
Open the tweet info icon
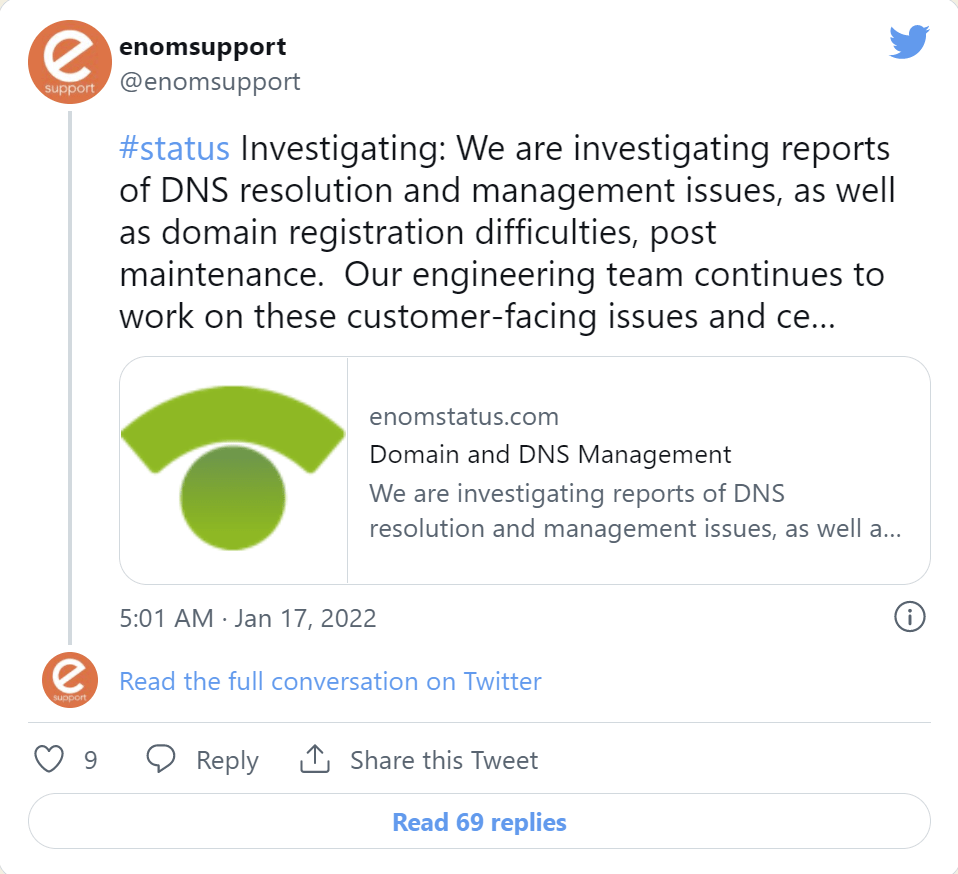coord(909,617)
